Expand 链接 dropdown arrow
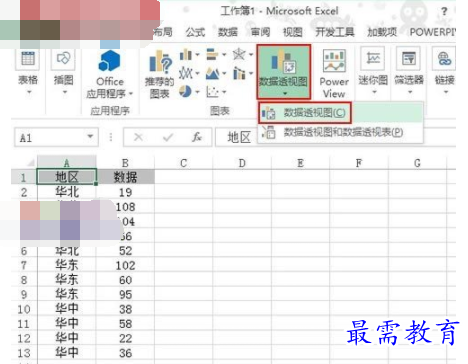 pyautogui.click(x=446, y=92)
